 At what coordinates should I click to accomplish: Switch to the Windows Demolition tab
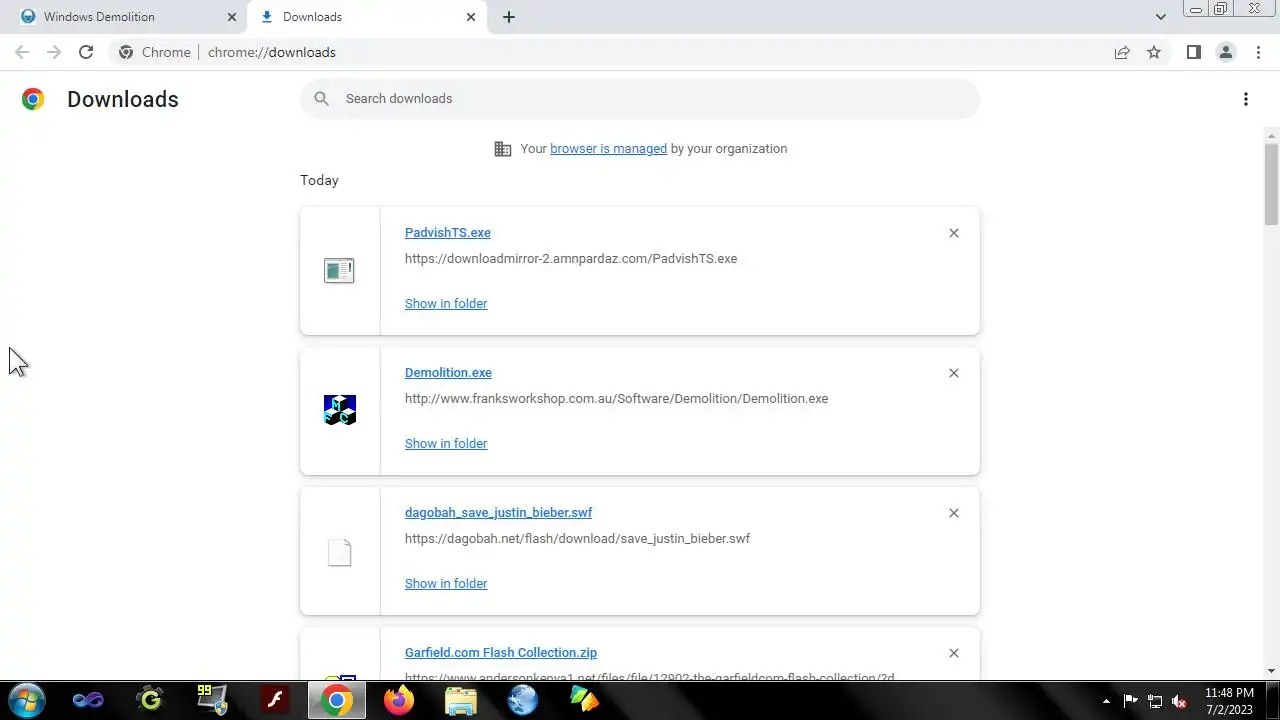[x=125, y=17]
